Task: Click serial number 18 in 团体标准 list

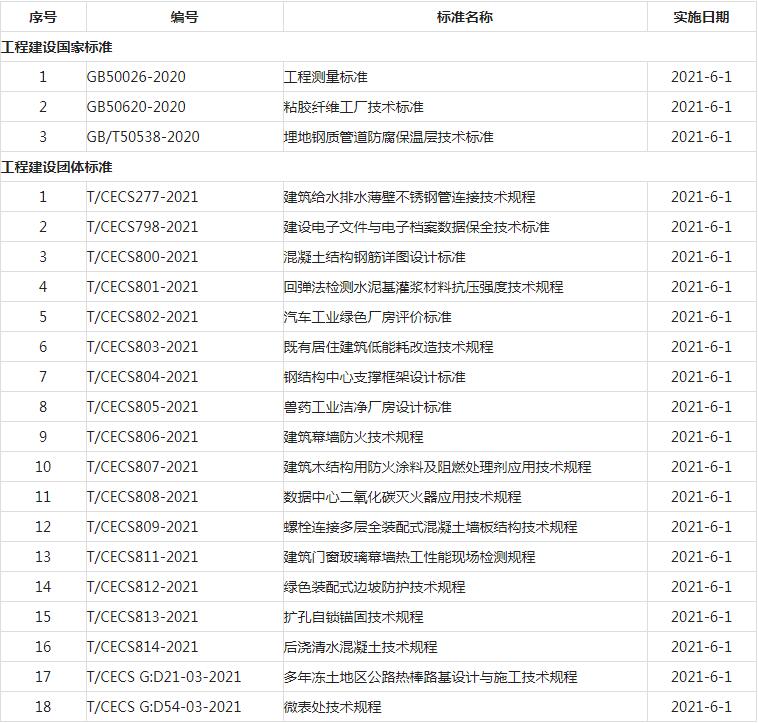Action: [x=43, y=706]
